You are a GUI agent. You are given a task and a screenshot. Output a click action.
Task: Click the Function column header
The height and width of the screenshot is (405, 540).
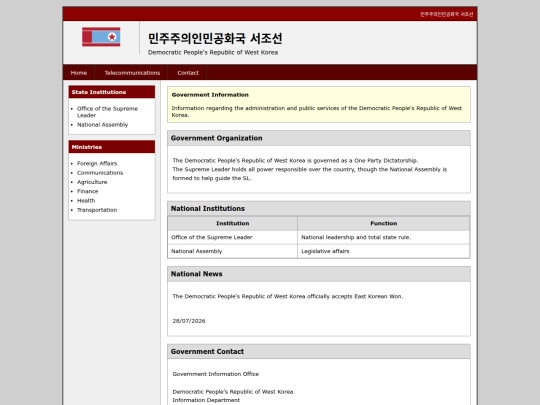[383, 223]
